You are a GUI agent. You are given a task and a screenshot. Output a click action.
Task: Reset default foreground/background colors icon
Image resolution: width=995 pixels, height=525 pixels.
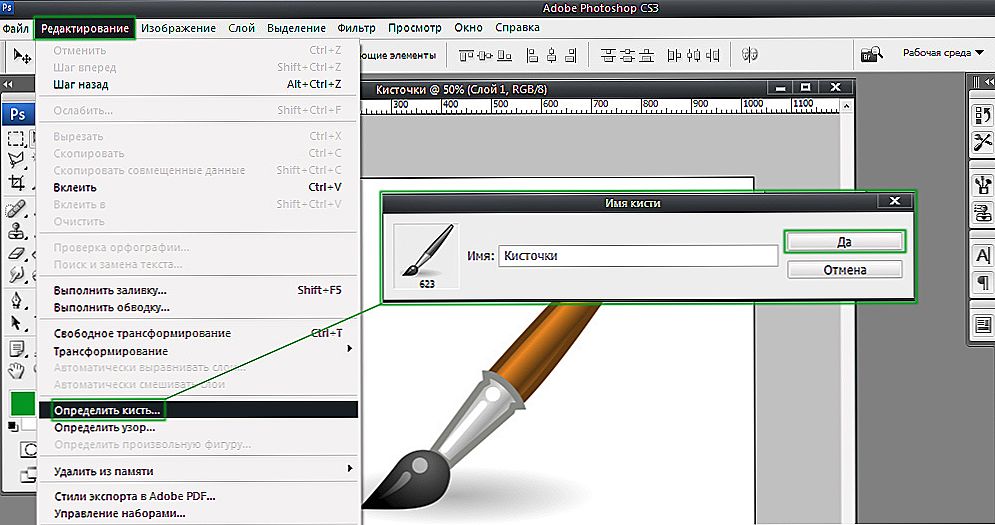(13, 427)
